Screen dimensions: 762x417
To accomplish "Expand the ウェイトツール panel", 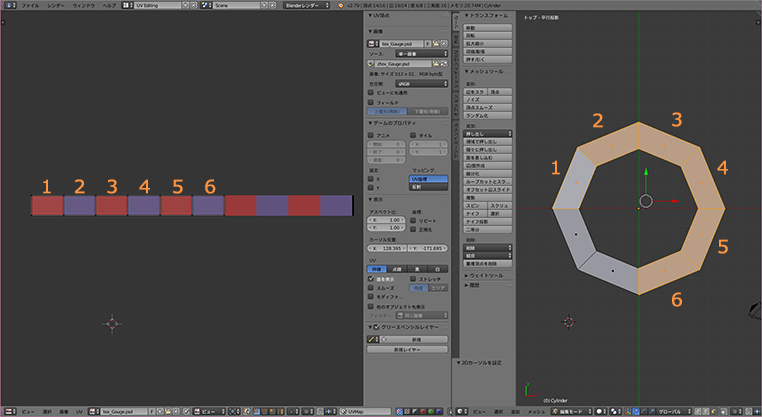I will [x=484, y=276].
